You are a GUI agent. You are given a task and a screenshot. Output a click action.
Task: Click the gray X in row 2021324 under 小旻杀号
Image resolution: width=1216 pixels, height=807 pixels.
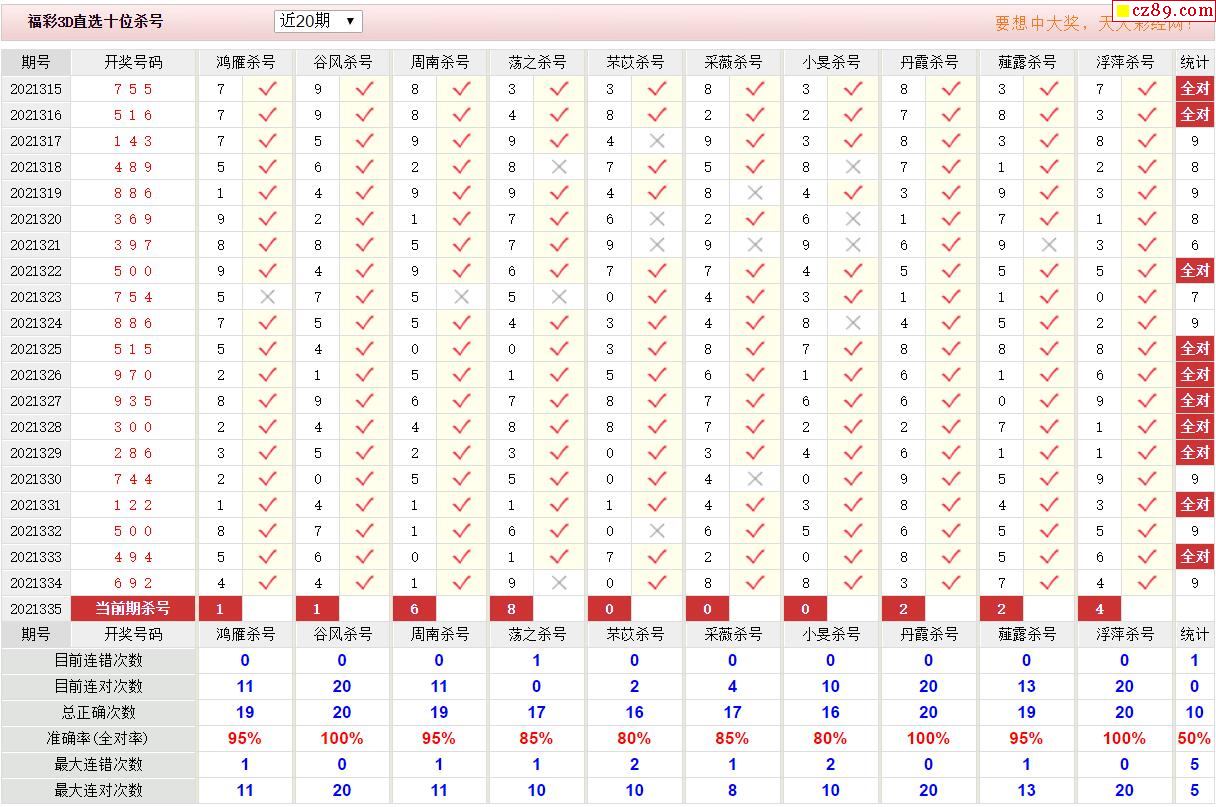pyautogui.click(x=853, y=323)
